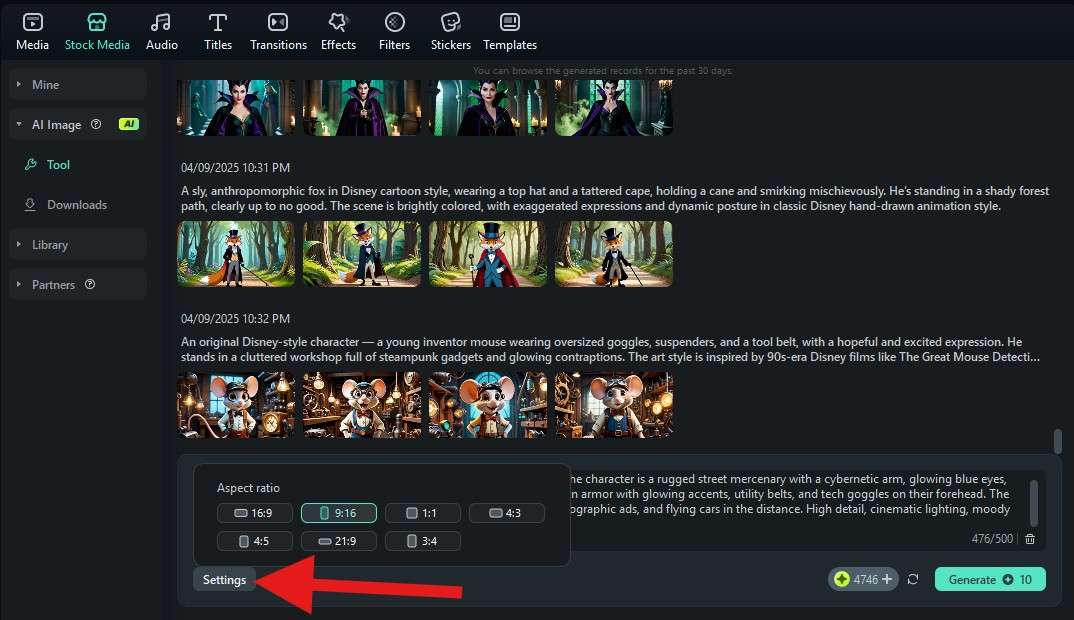This screenshot has width=1074, height=620.
Task: Click the Settings button
Action: [x=224, y=580]
